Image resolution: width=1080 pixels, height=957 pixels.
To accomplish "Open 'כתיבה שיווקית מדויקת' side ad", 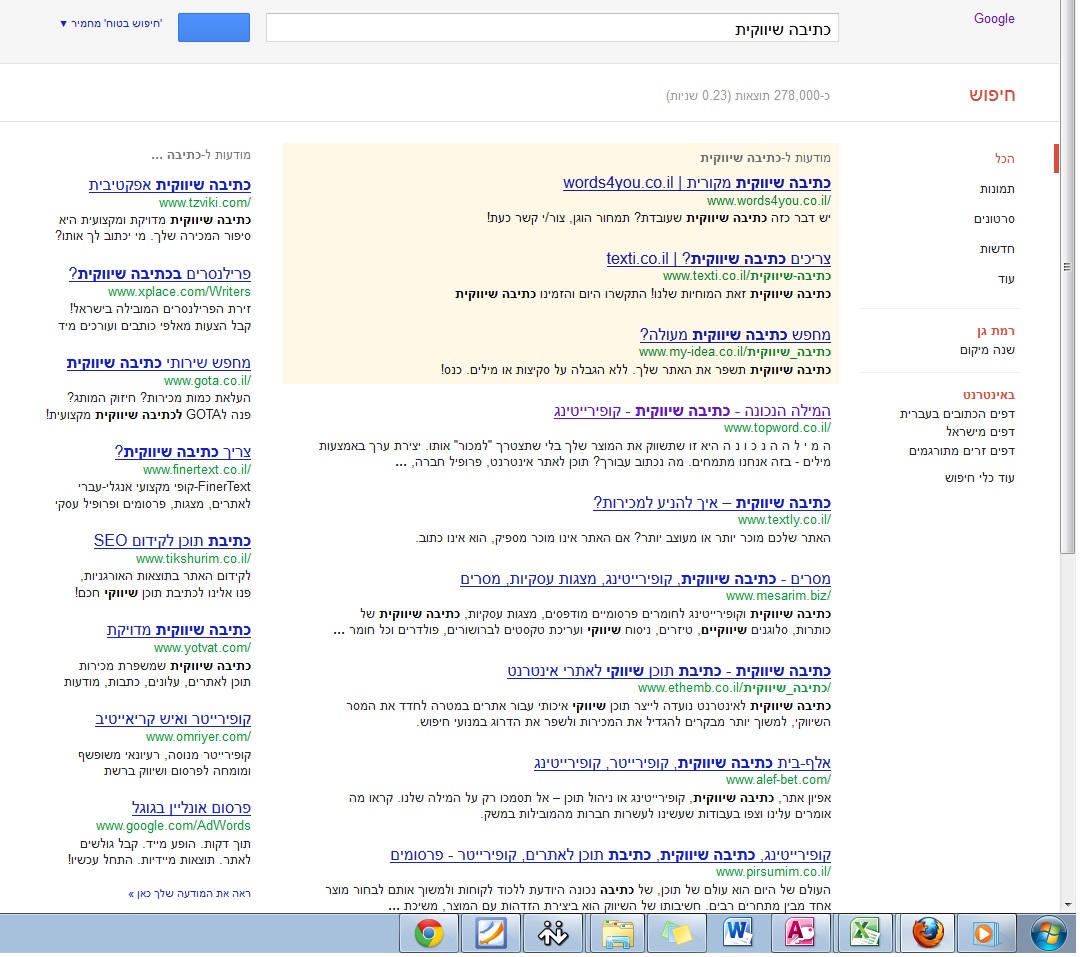I will click(x=178, y=630).
